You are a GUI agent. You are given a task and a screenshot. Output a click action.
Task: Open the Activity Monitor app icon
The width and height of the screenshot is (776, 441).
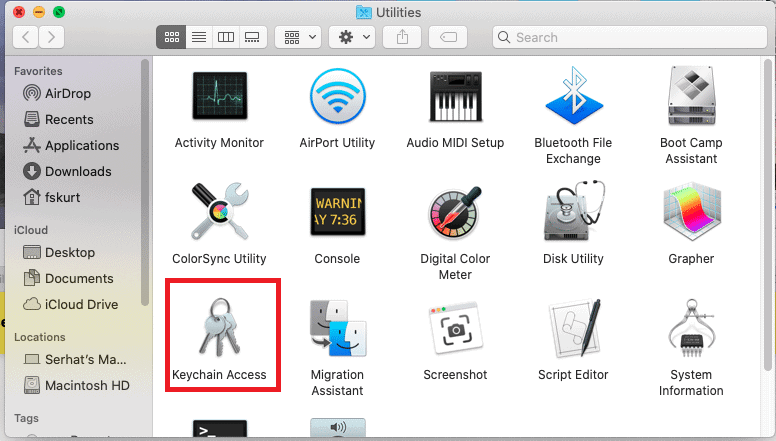click(220, 96)
